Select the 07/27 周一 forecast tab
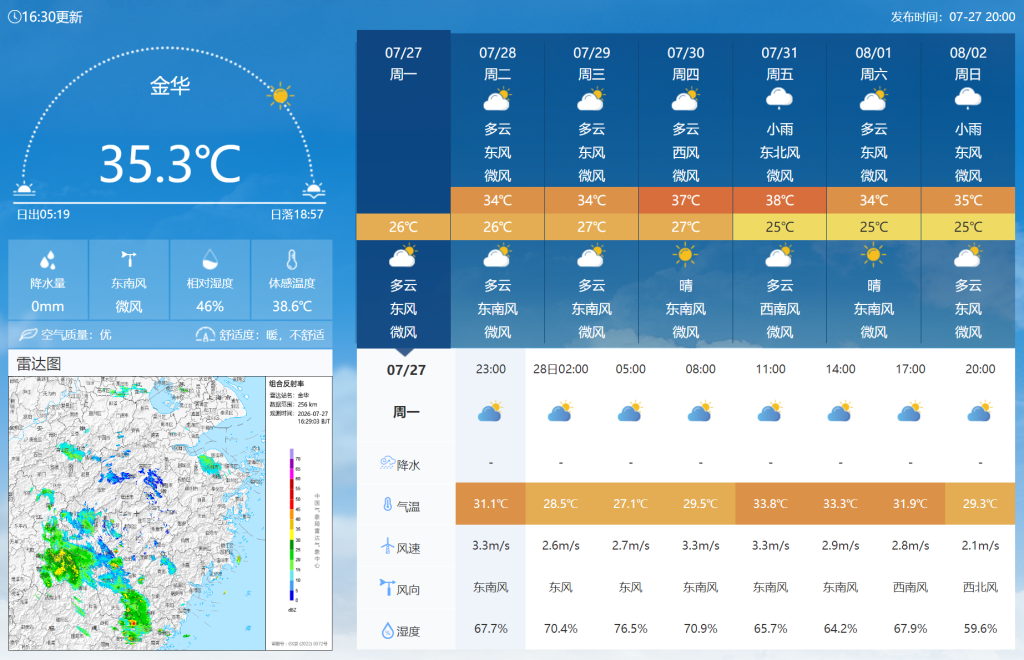 pyautogui.click(x=404, y=189)
